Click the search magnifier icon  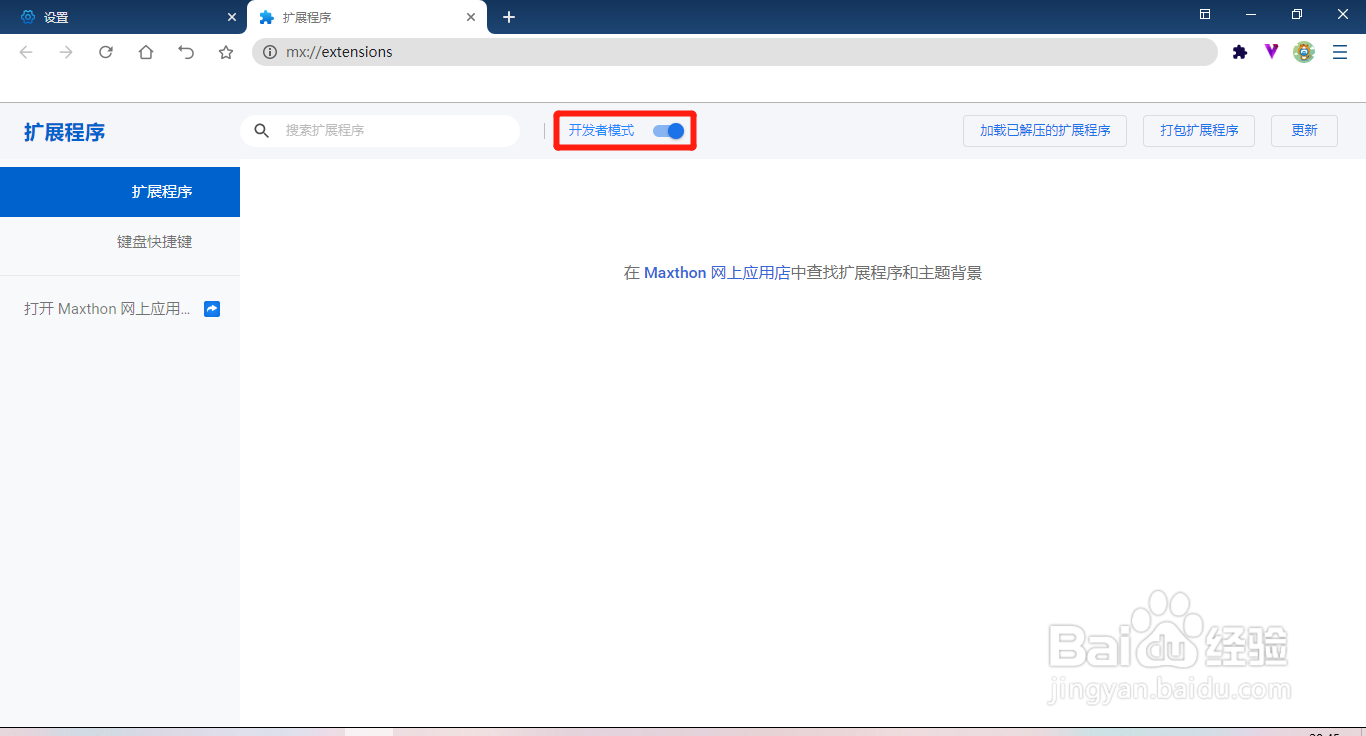262,130
